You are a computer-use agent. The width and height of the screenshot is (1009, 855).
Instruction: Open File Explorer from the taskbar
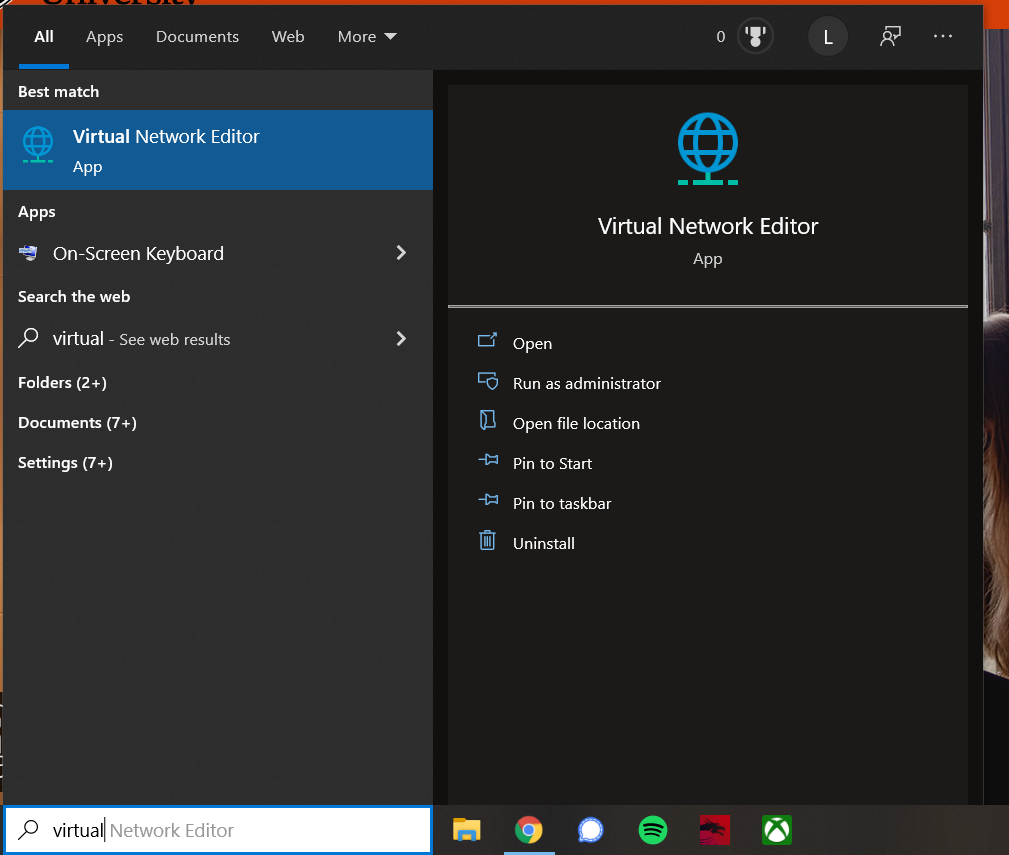pos(467,830)
